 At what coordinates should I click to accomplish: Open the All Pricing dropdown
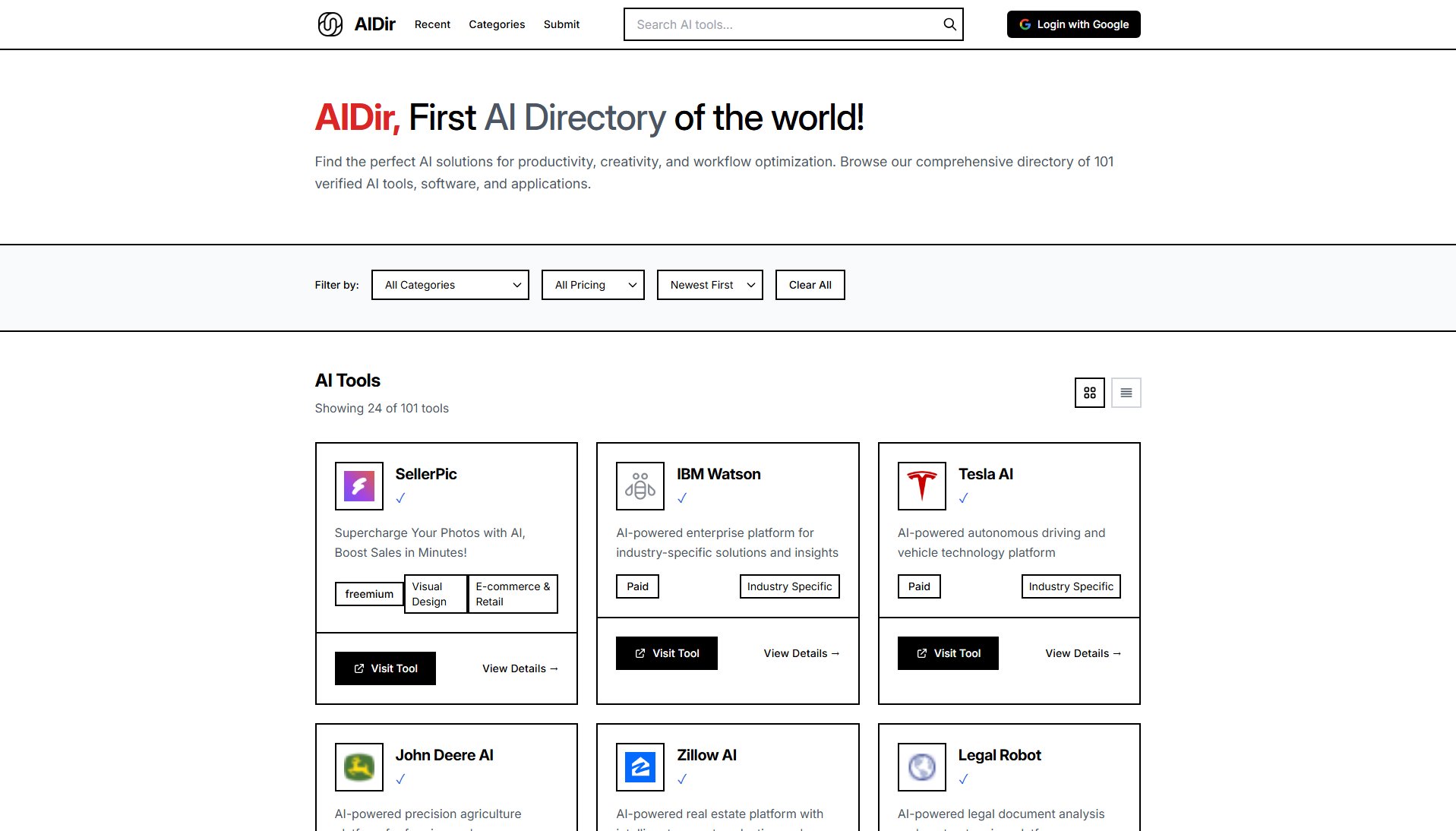tap(592, 285)
